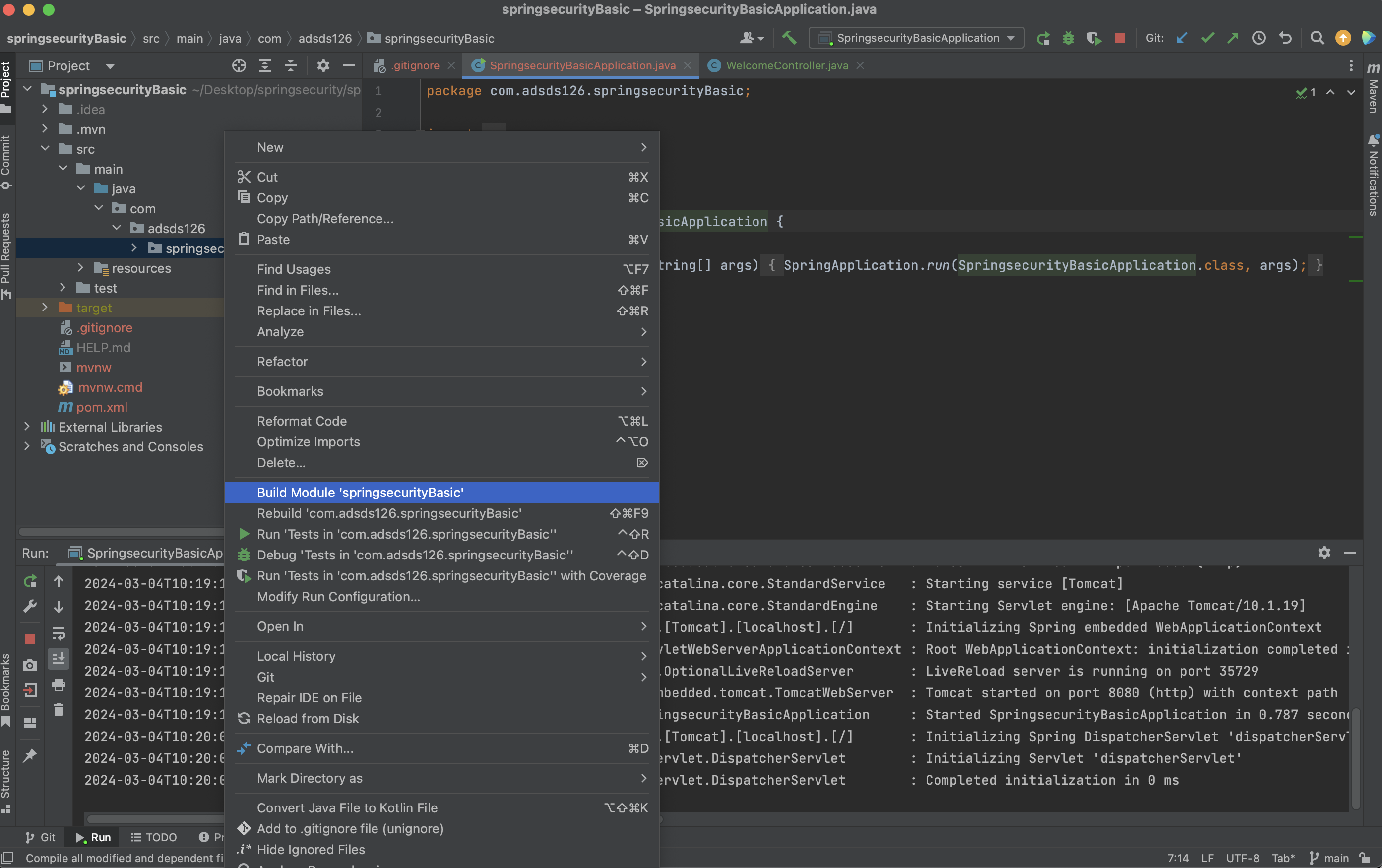This screenshot has height=868, width=1382.
Task: Click the Run console vertical scrollbar
Action: pos(1356,757)
